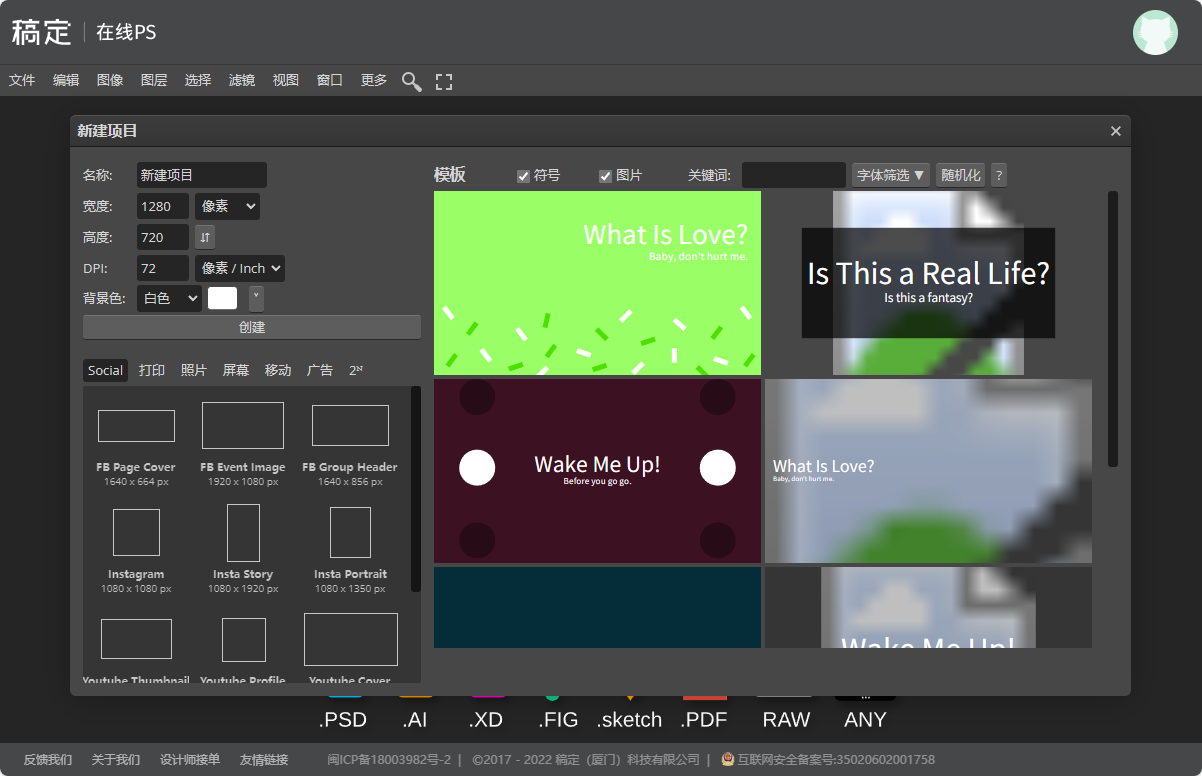Expand the 像素 / Inch DPI dropdown
Image resolution: width=1202 pixels, height=776 pixels.
click(240, 268)
